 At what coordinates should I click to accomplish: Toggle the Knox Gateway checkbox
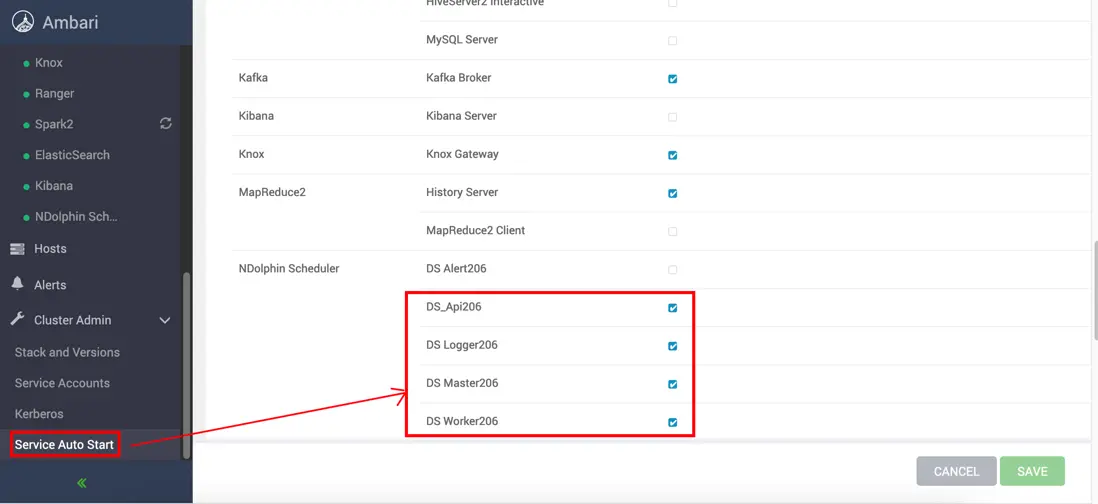pos(672,155)
